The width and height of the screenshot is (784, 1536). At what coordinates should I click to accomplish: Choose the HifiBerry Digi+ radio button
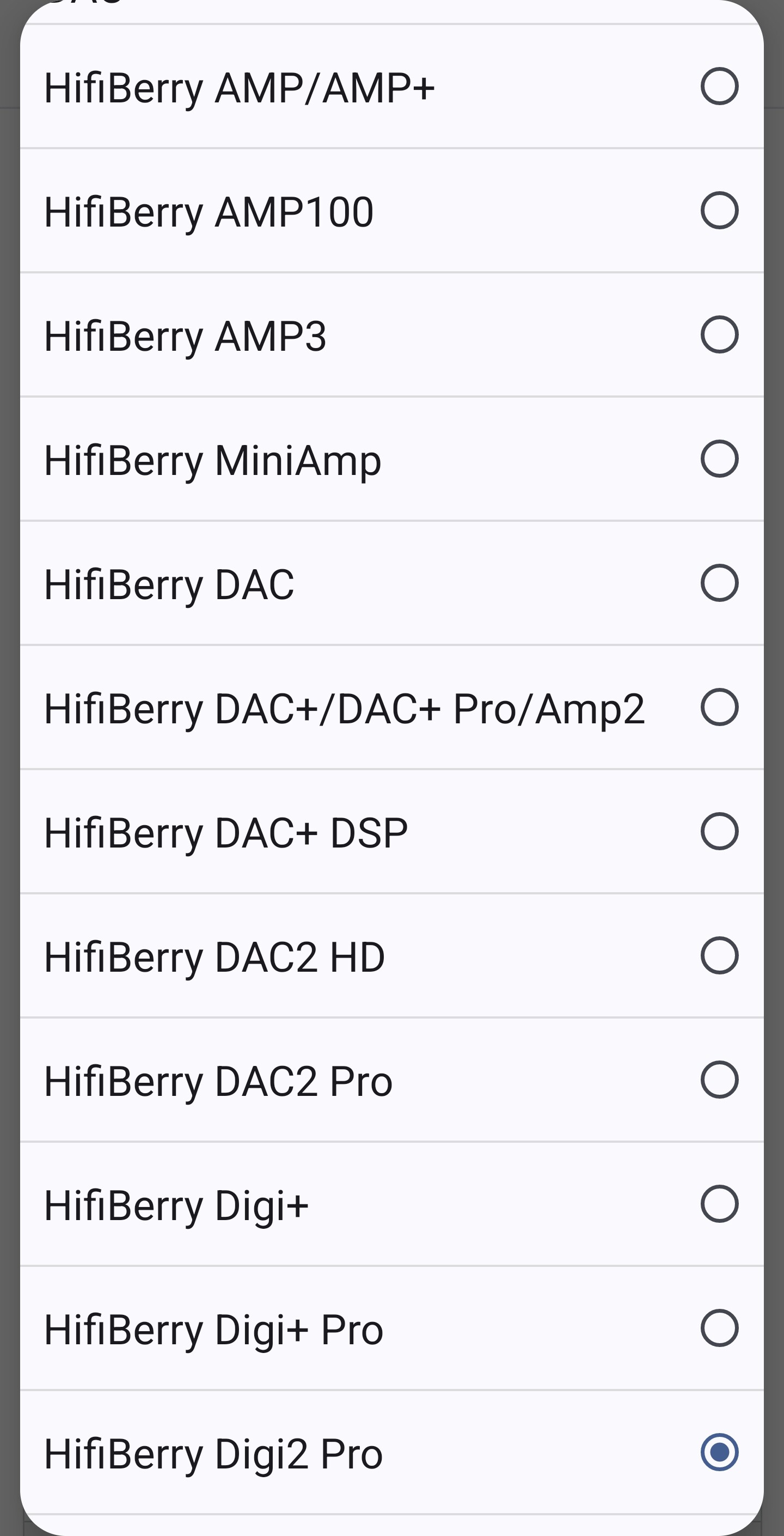point(719,1203)
